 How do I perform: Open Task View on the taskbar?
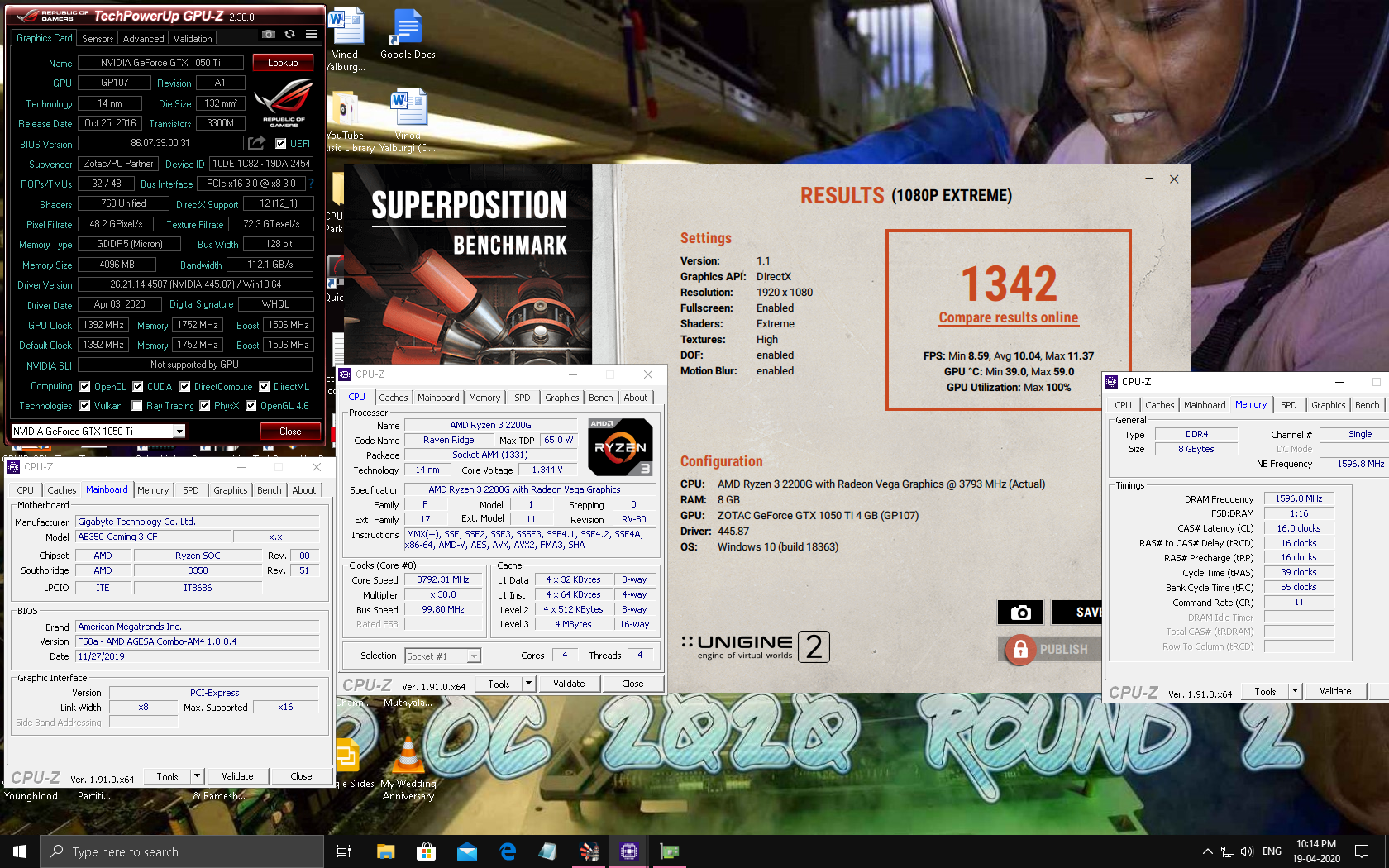click(x=344, y=851)
